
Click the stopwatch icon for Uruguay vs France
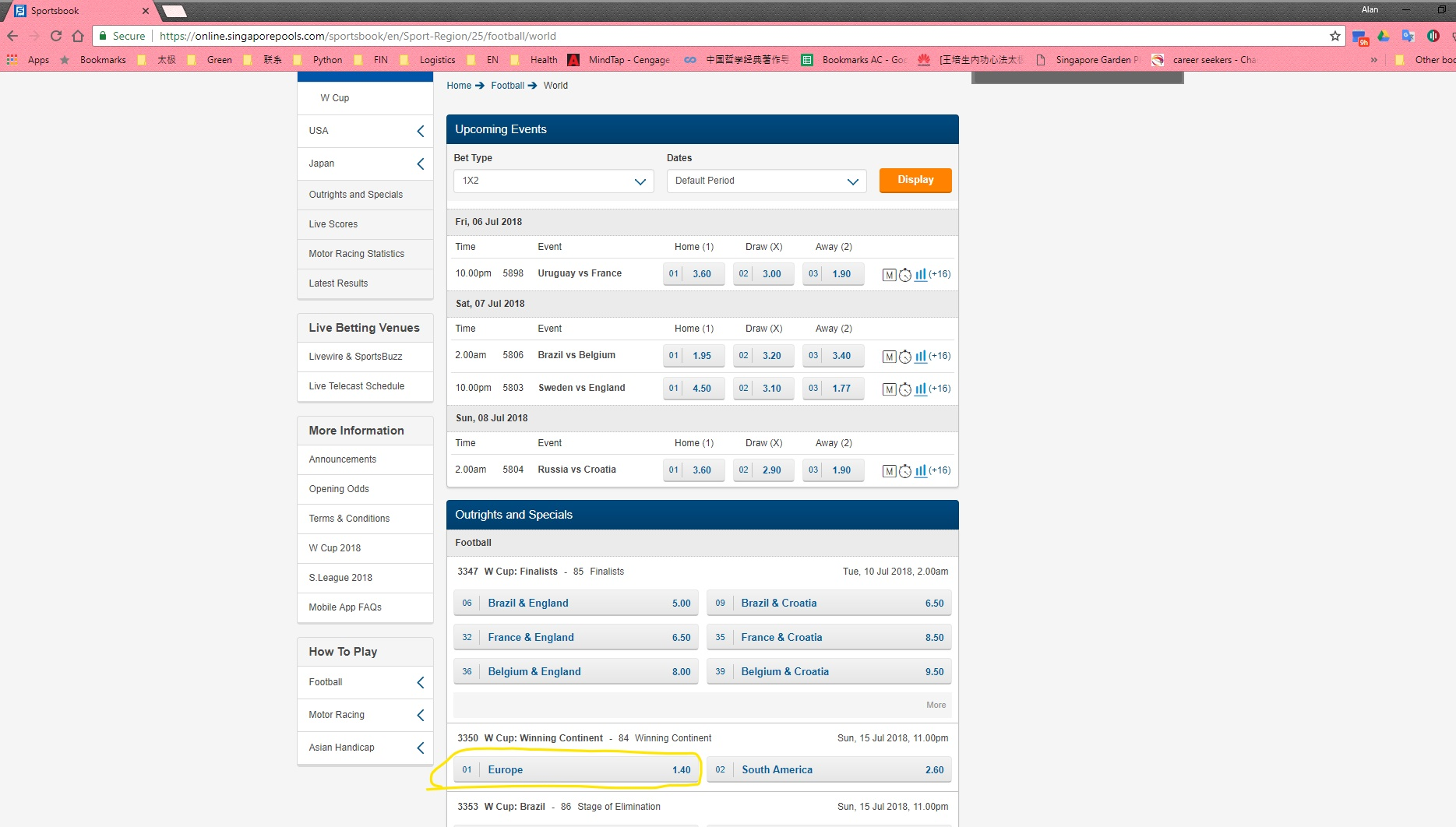coord(905,275)
